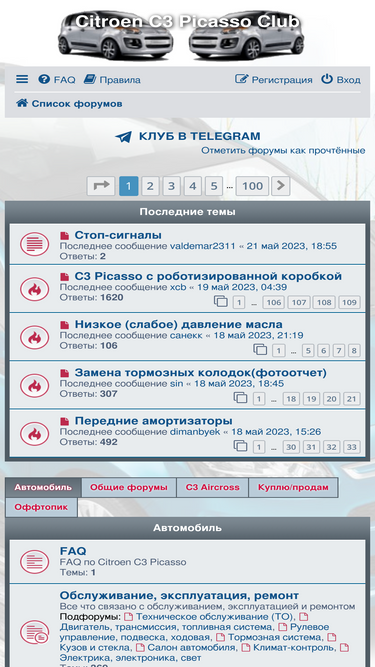Viewport: 375px width, 667px height.
Task: Go to page 5 of pagination
Action: (214, 186)
